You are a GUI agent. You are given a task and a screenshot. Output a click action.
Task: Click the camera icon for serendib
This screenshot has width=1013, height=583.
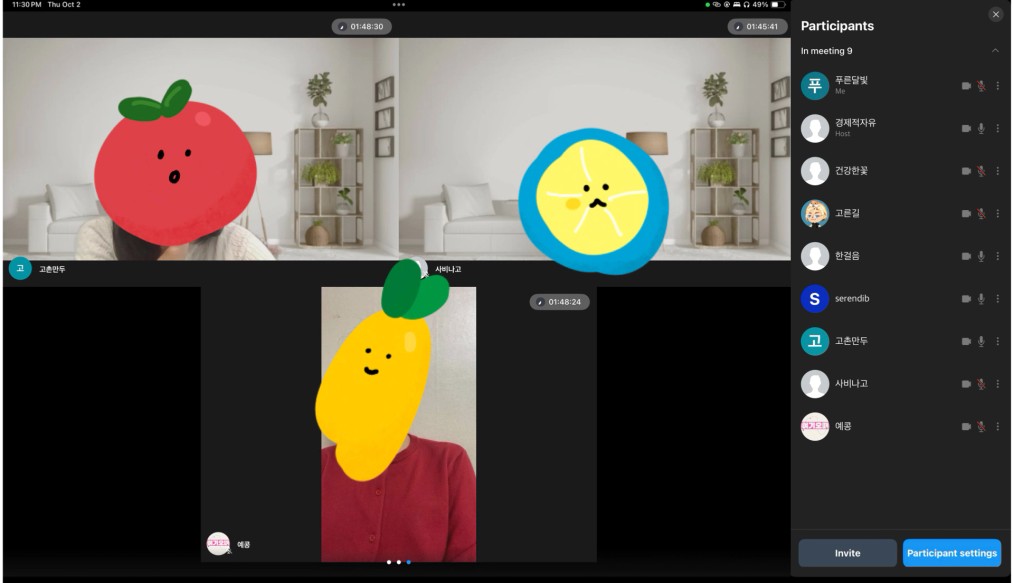click(x=966, y=299)
